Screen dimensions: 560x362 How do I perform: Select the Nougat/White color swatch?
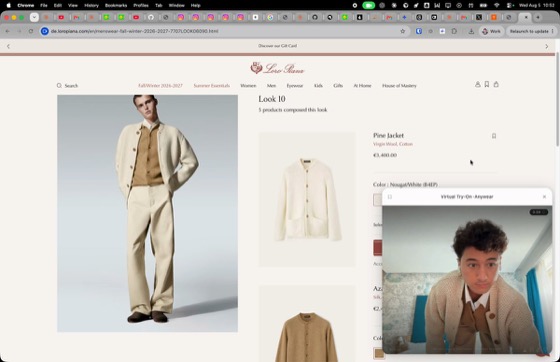[x=378, y=200]
